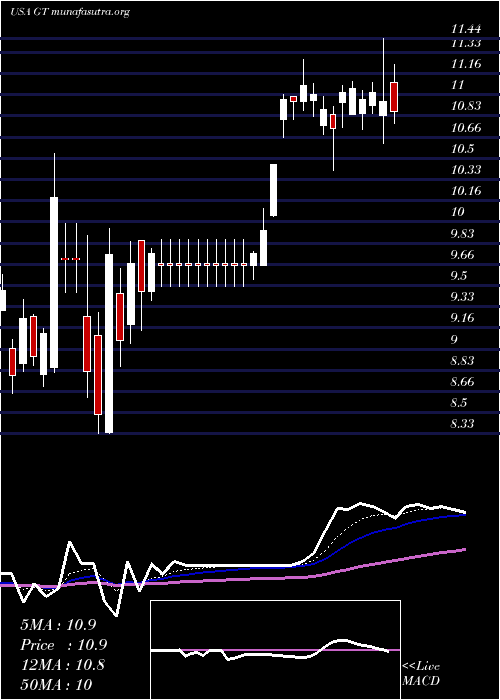Click the 8.83 price axis label
This screenshot has width=500, height=700.
[462, 361]
